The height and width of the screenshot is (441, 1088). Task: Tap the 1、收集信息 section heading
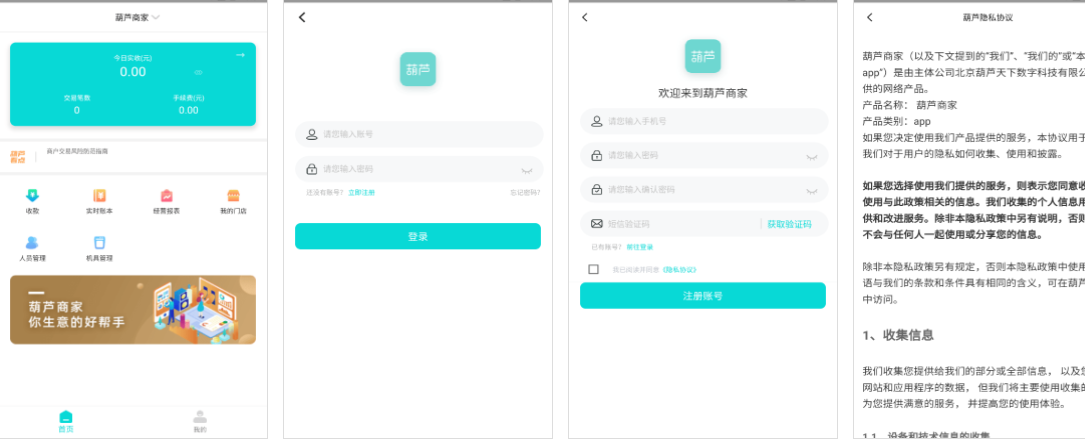click(x=898, y=336)
